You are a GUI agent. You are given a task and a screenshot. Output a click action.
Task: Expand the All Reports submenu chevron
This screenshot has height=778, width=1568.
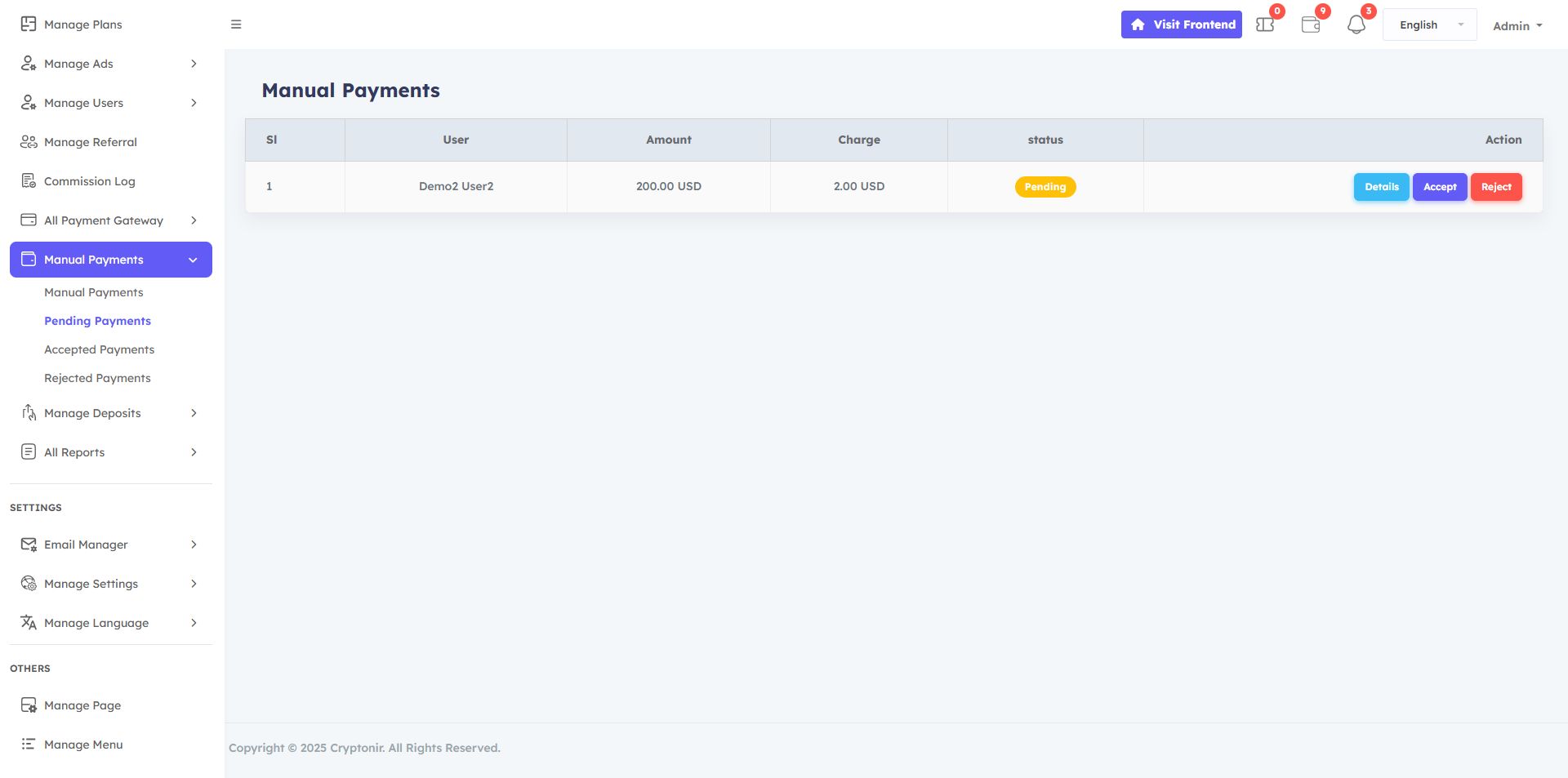194,452
